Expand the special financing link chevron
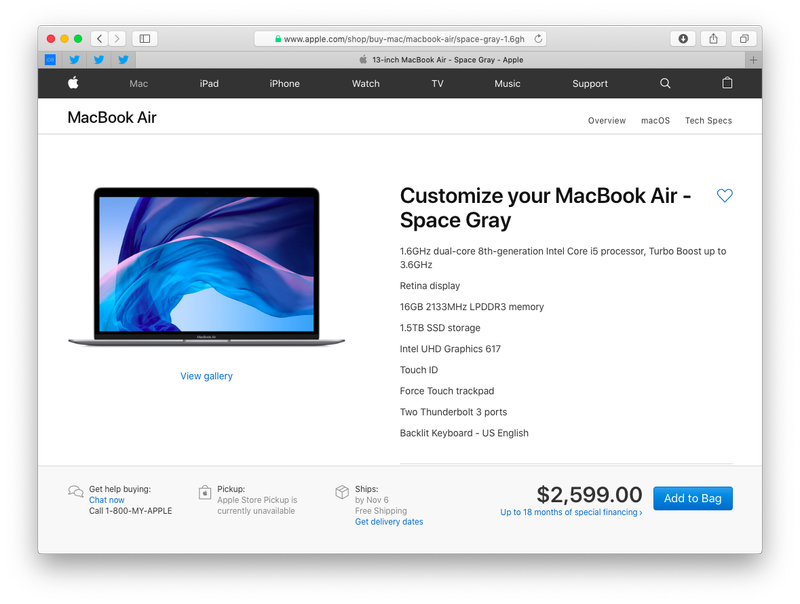The image size is (800, 604). pyautogui.click(x=641, y=513)
